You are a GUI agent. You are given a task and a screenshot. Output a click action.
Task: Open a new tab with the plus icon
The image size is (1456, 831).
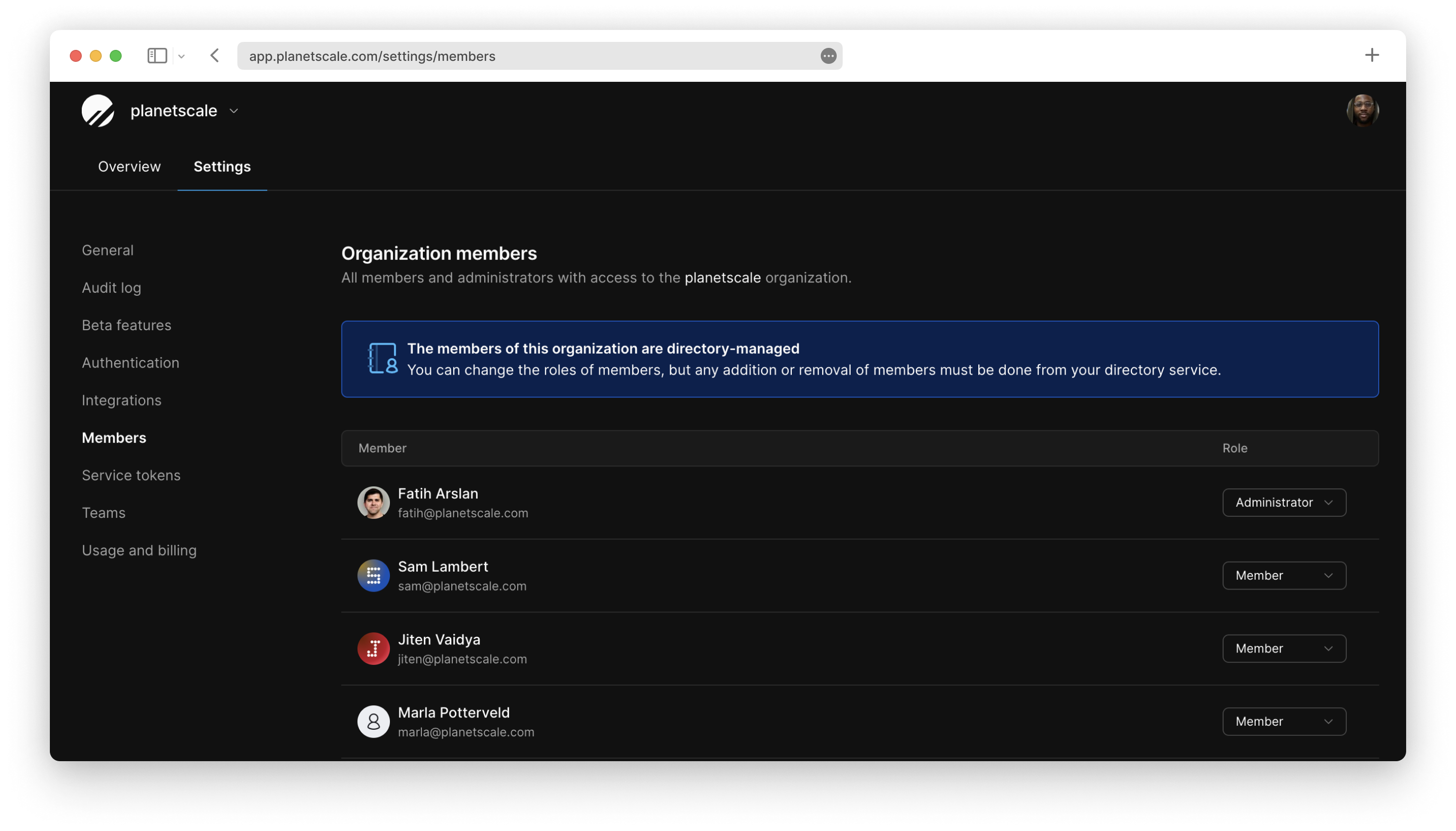[1372, 55]
